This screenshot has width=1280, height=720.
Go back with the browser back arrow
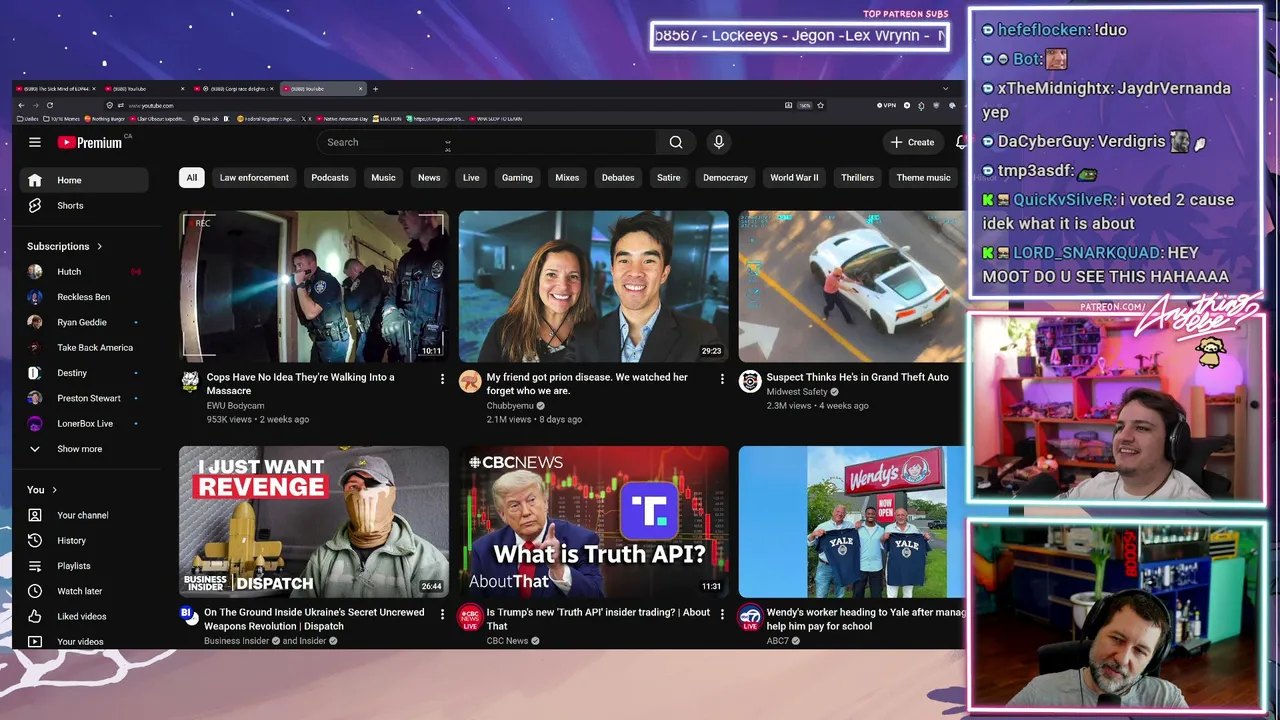(x=22, y=105)
